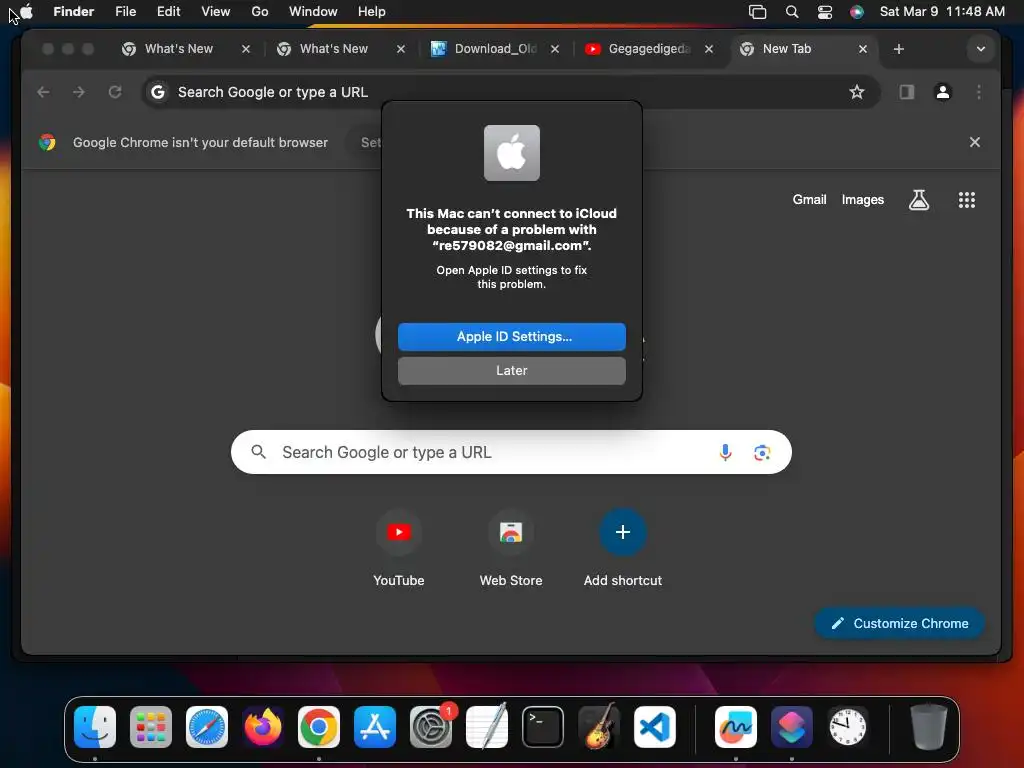The width and height of the screenshot is (1024, 768).
Task: Open Shortcuts app from the Dock
Action: coord(792,727)
